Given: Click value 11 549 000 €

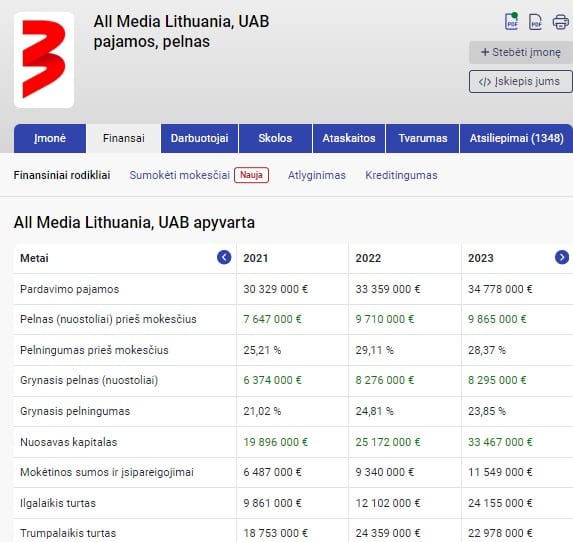Looking at the screenshot, I should click(500, 472).
